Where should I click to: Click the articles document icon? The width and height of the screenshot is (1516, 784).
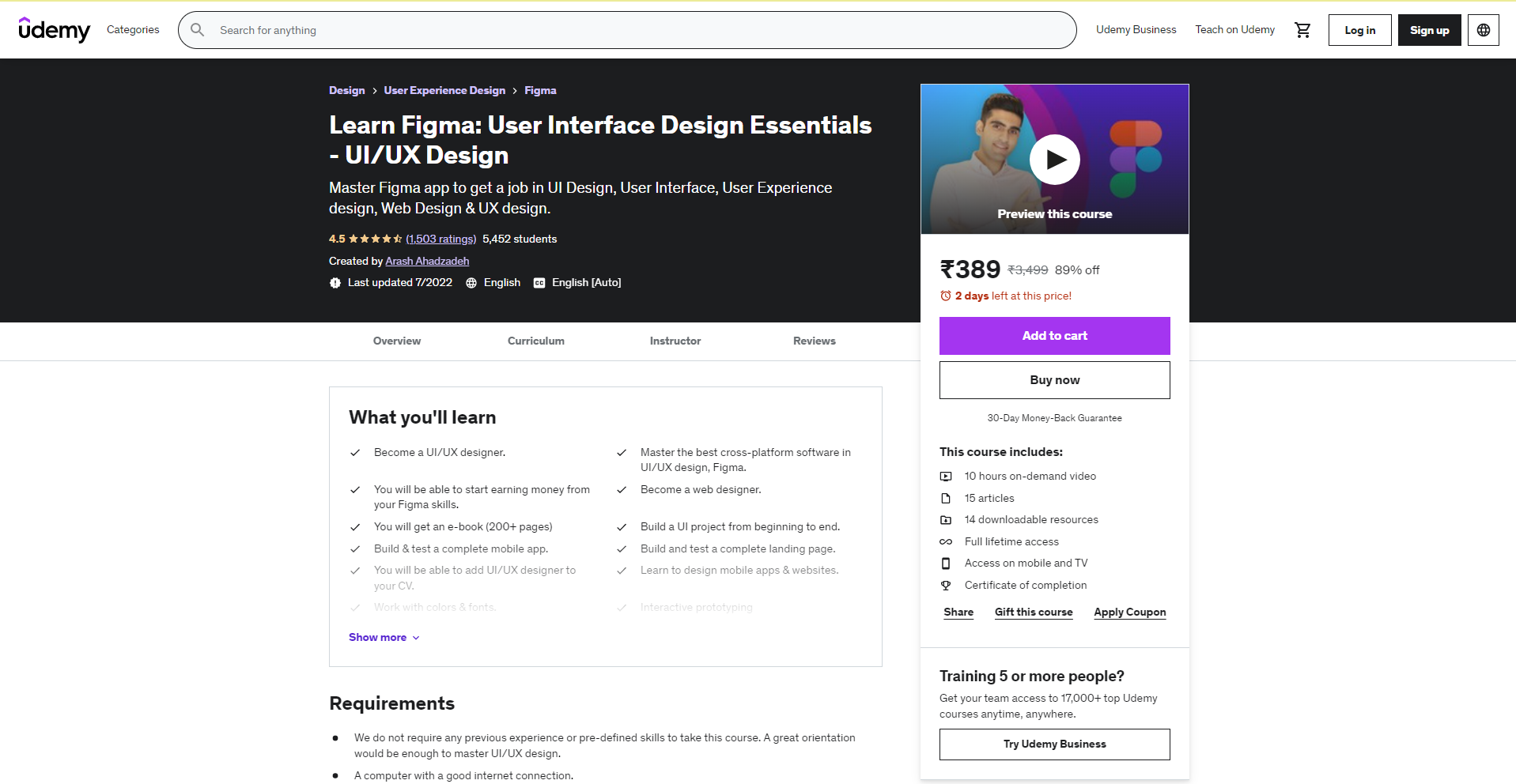click(946, 498)
